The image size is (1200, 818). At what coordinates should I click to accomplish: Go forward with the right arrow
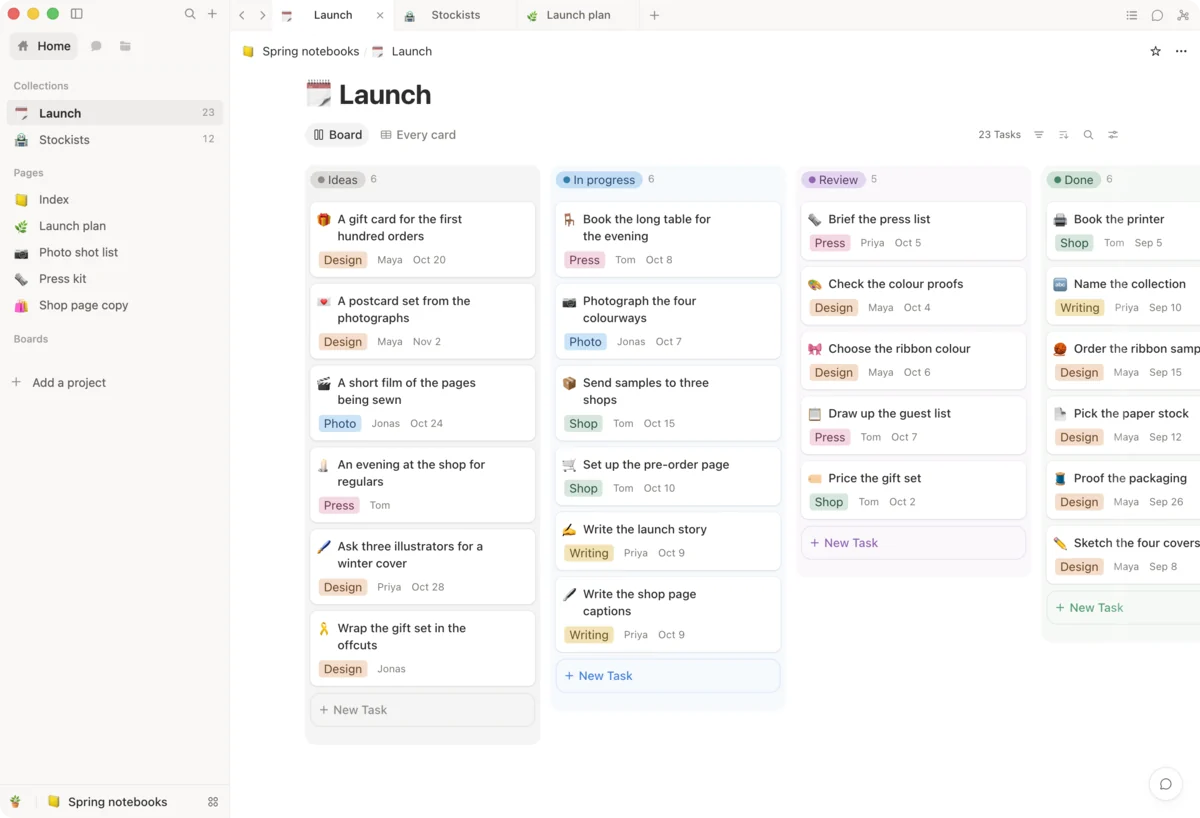(x=262, y=15)
